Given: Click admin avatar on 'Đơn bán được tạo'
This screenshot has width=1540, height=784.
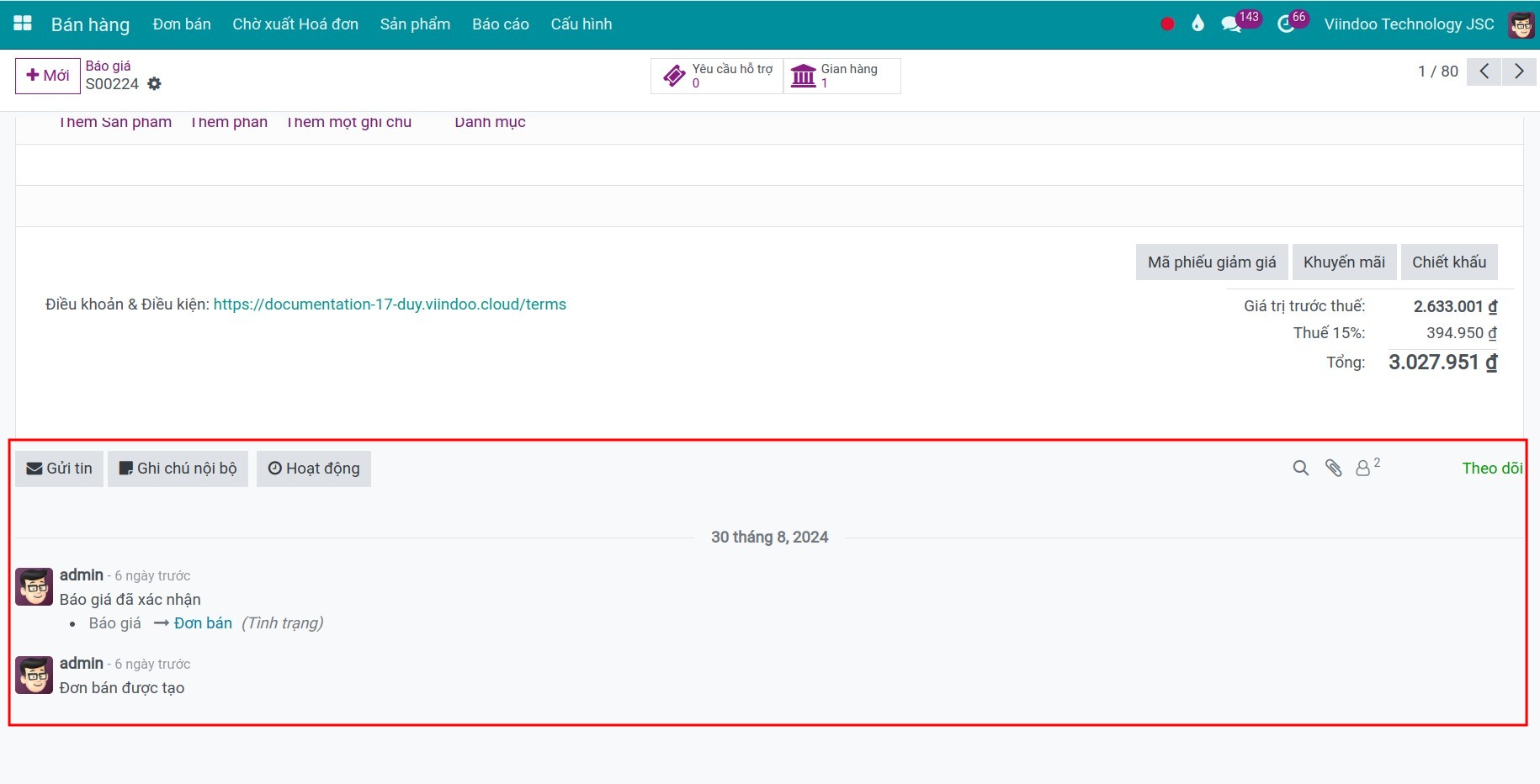Looking at the screenshot, I should [x=35, y=675].
